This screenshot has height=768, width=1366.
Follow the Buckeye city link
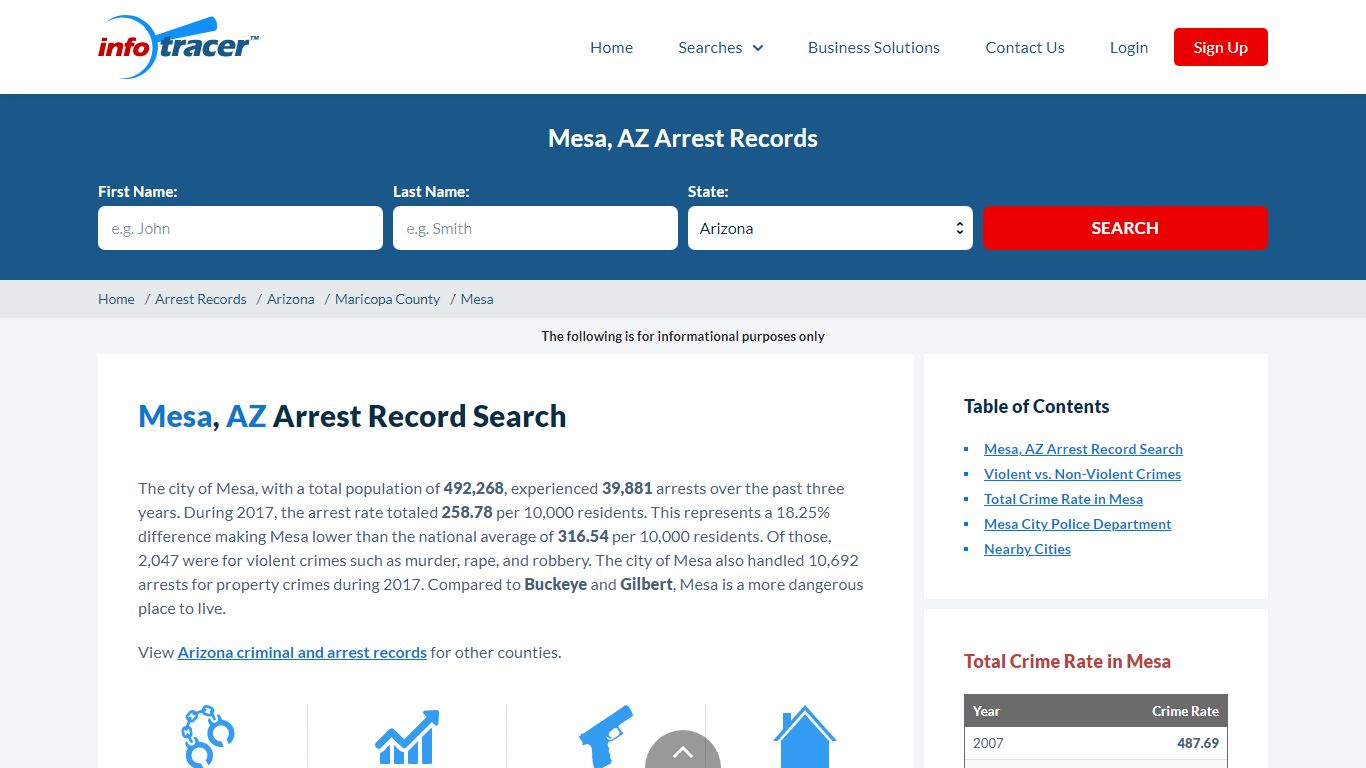point(556,584)
